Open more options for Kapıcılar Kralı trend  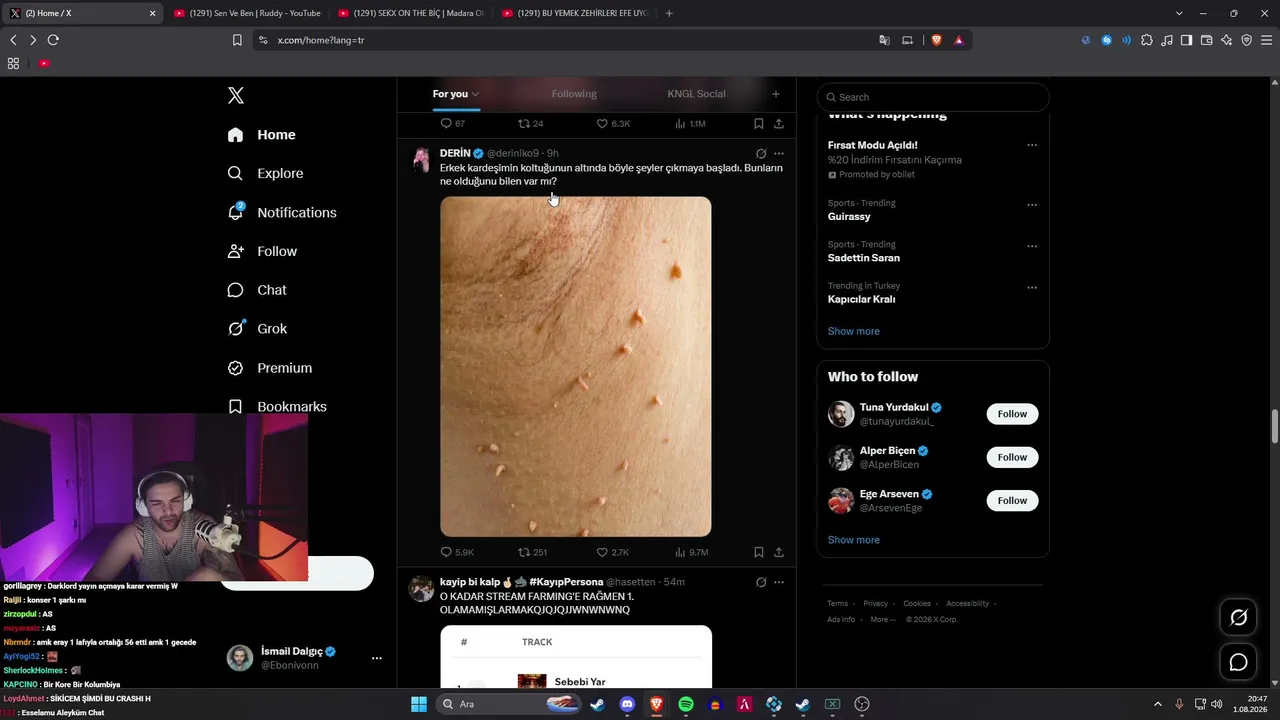(1032, 288)
